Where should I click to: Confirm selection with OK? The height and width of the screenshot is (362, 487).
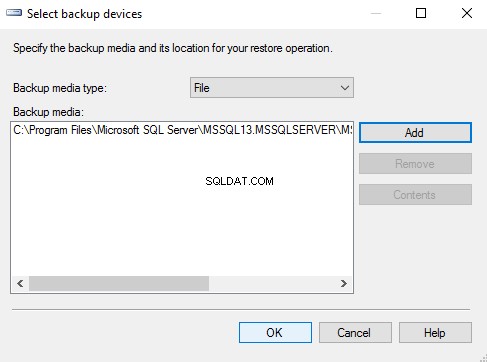point(275,332)
